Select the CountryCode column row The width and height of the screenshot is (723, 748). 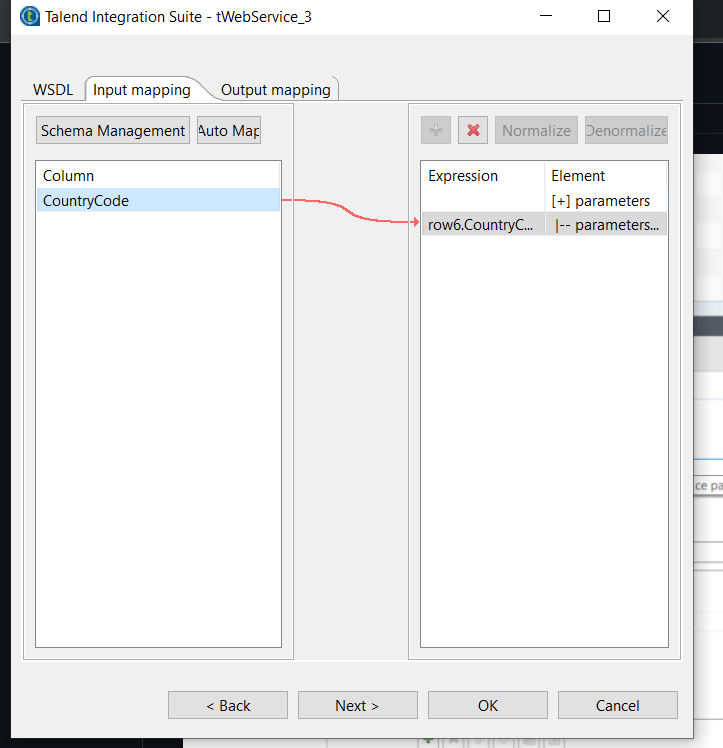[x=158, y=200]
